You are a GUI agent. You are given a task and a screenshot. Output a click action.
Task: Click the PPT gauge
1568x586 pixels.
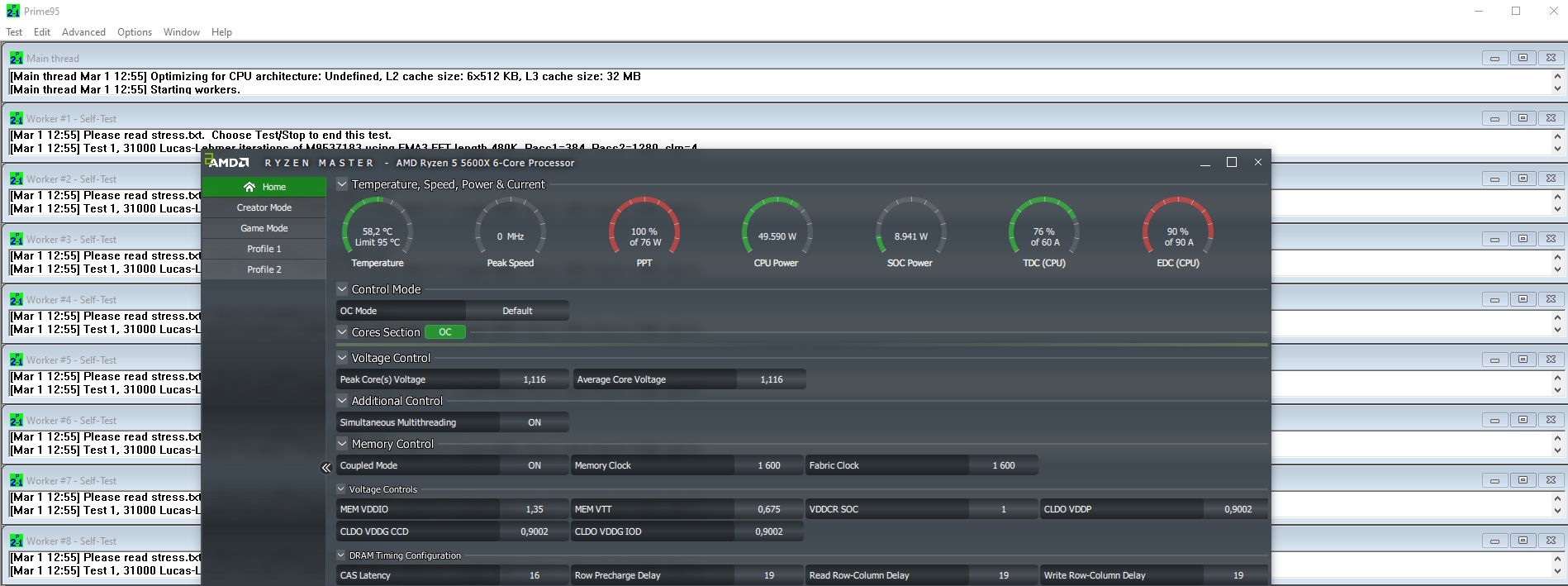(x=644, y=232)
